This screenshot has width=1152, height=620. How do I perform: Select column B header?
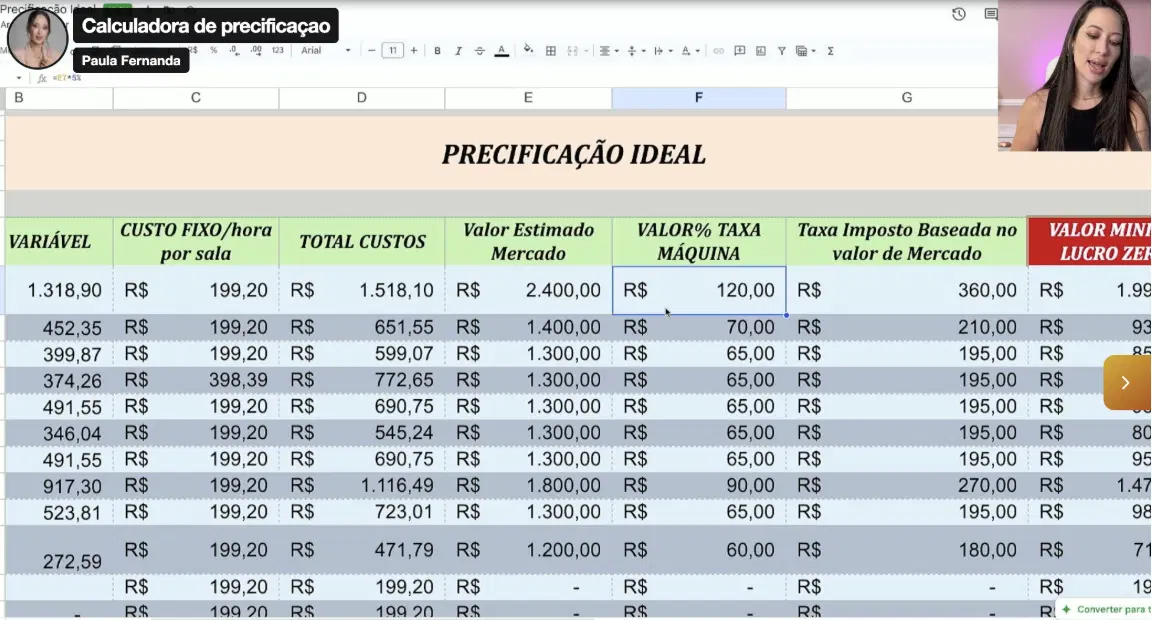(59, 98)
